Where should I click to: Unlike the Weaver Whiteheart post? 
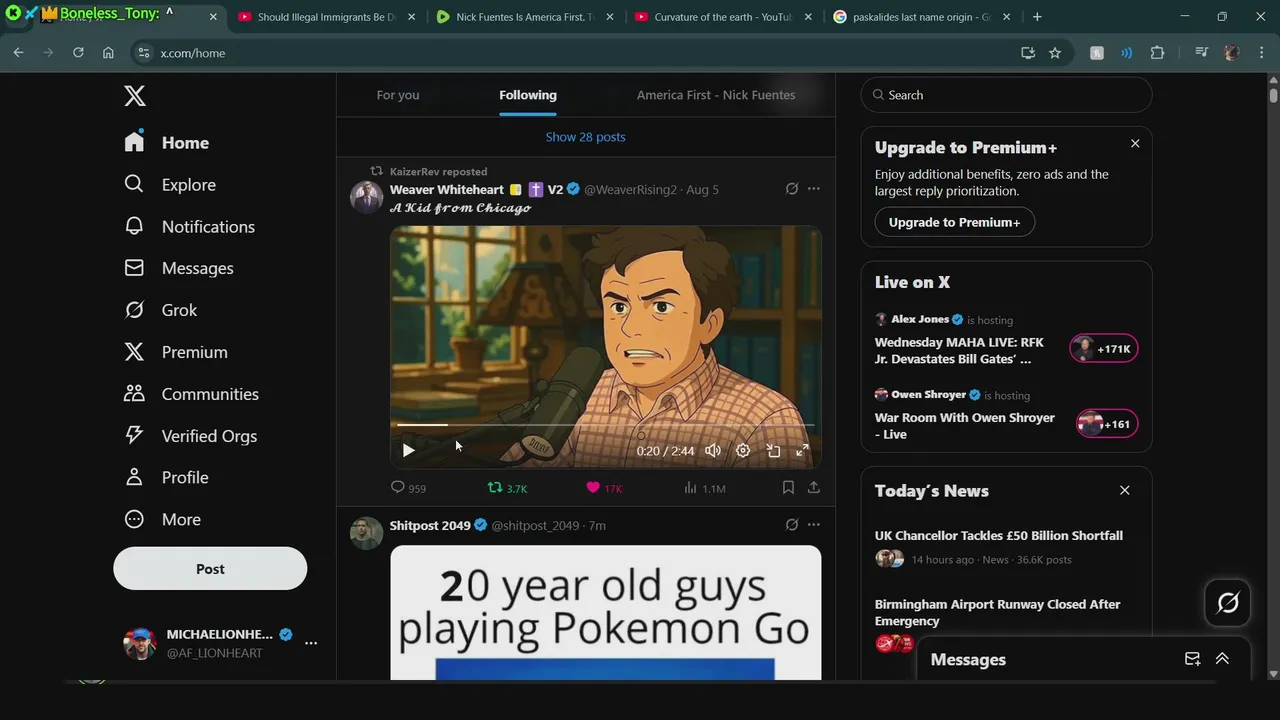[x=604, y=488]
